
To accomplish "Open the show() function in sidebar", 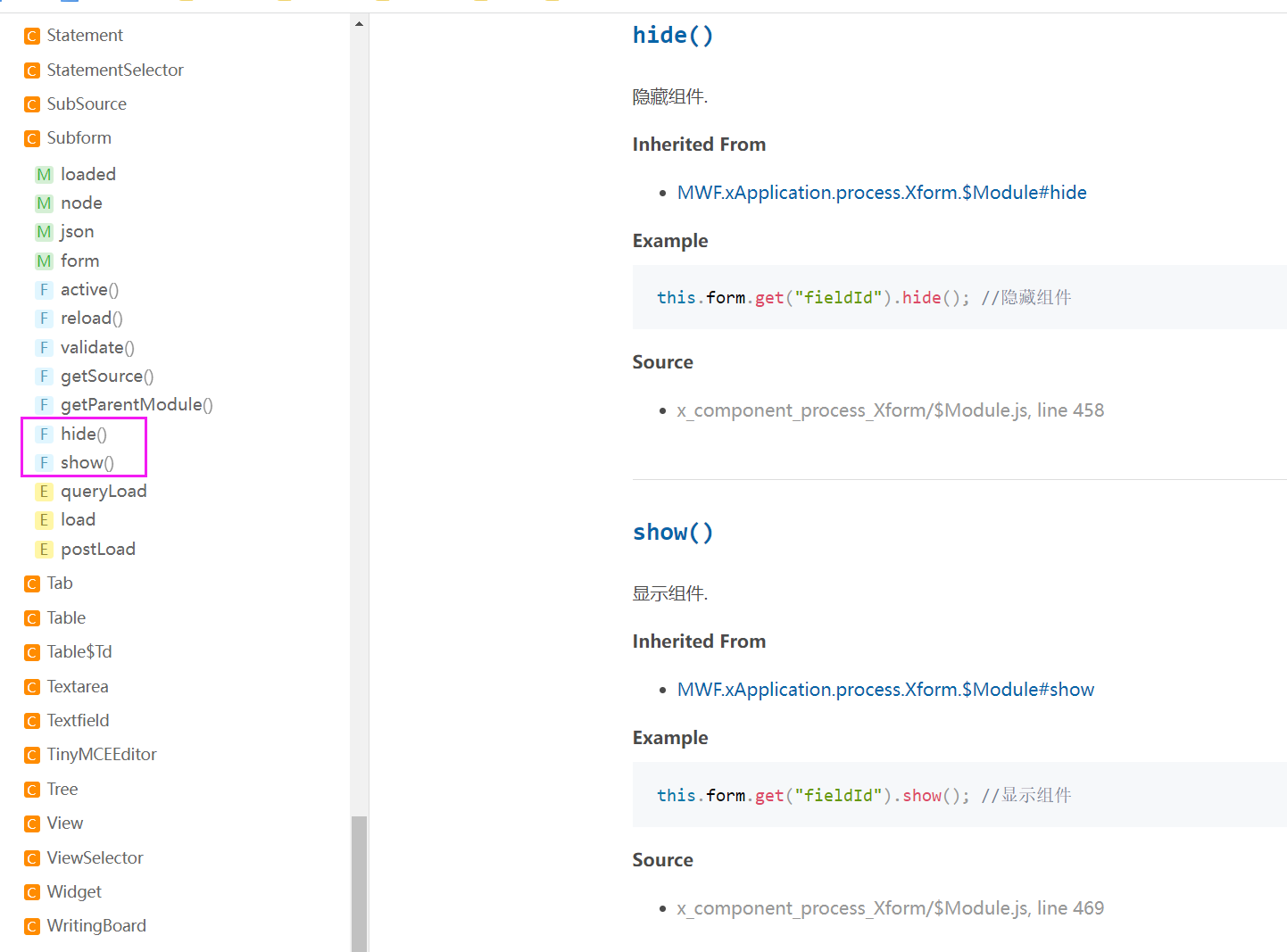I will pos(87,463).
